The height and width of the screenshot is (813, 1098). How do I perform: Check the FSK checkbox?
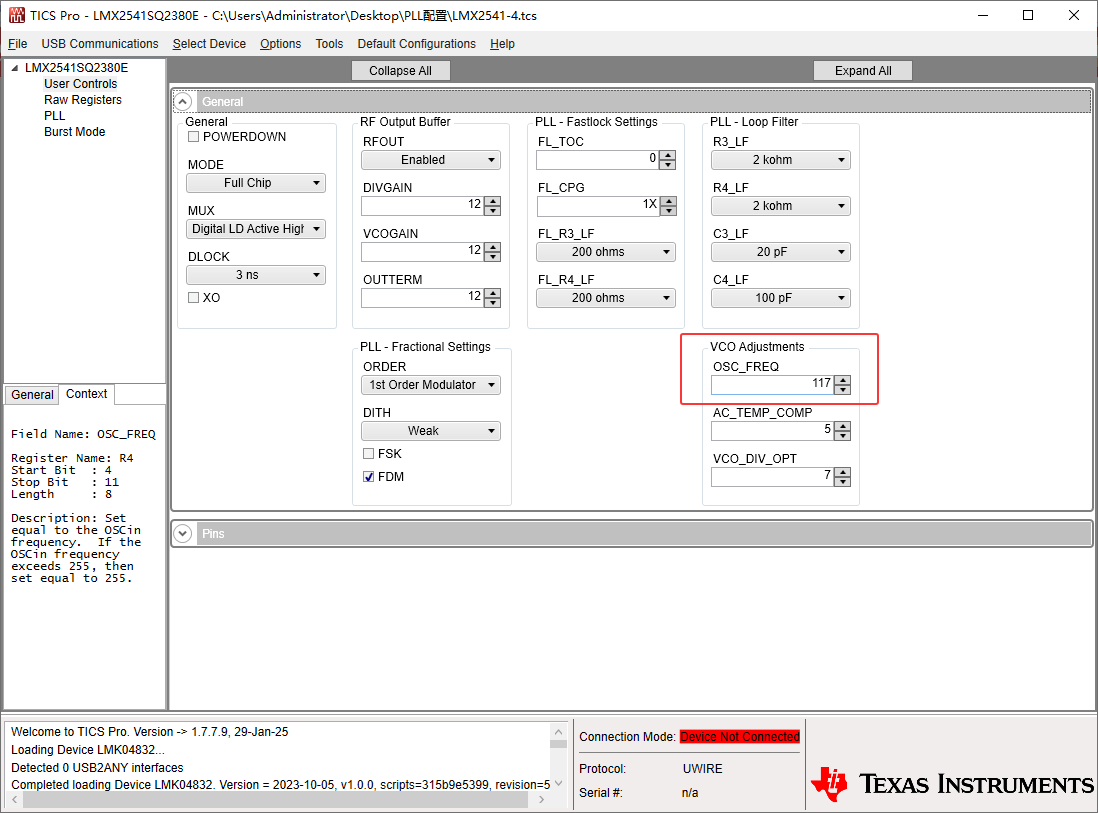coord(368,454)
